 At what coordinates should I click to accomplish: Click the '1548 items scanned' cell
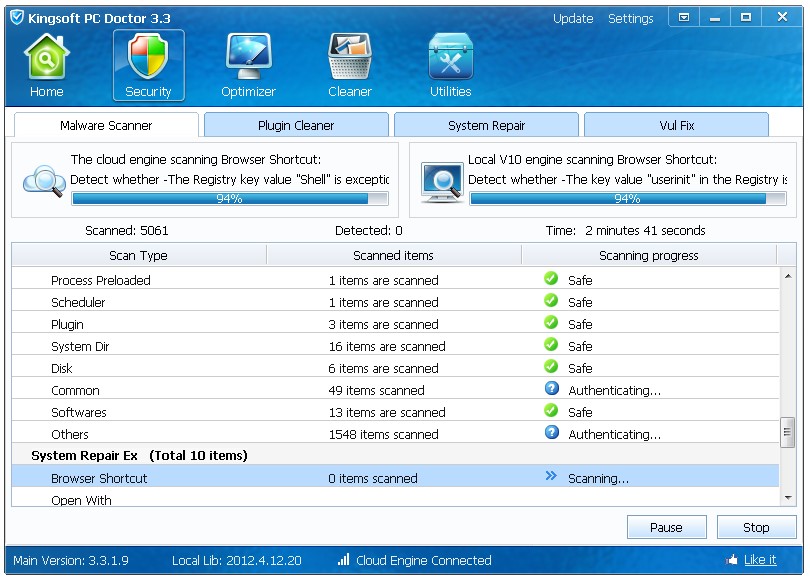click(383, 434)
